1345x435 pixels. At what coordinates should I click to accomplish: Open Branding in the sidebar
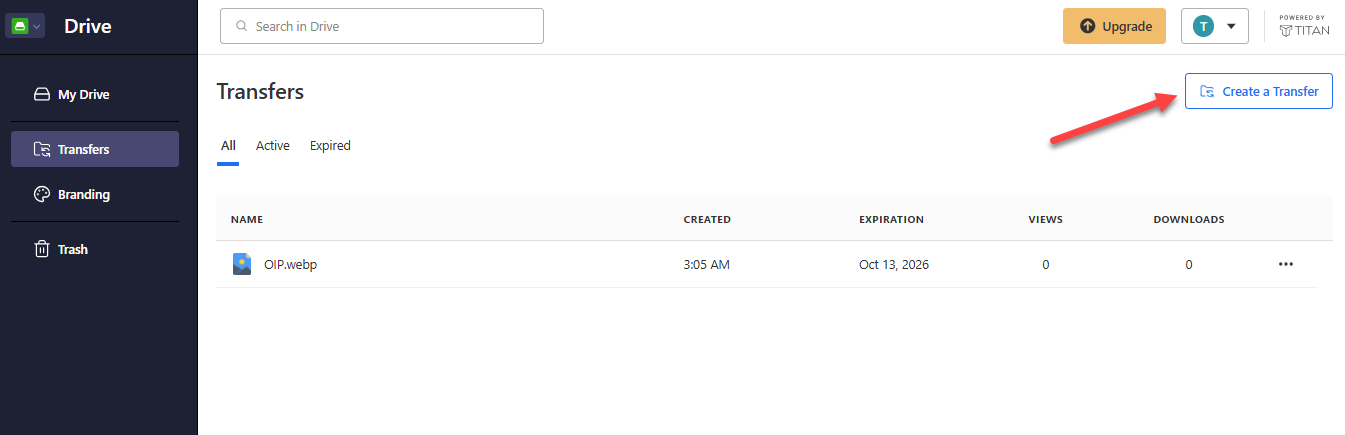pos(95,195)
